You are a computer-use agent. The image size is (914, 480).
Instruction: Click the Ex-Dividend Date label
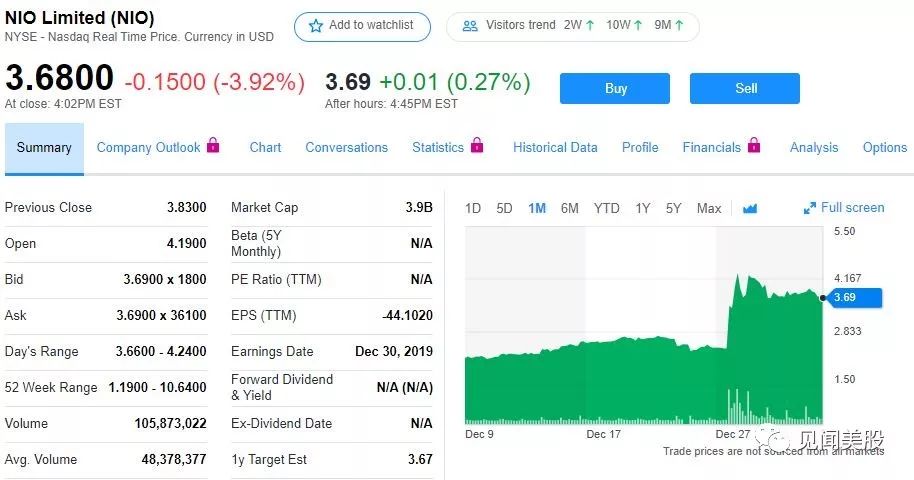[282, 423]
